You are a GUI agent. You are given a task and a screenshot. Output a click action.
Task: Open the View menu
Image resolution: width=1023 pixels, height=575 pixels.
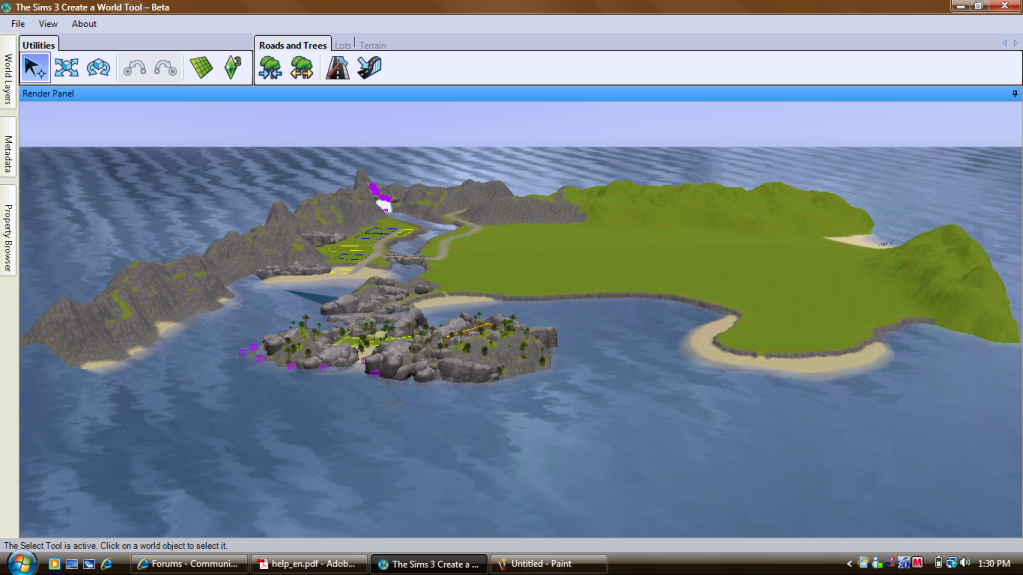pos(48,24)
